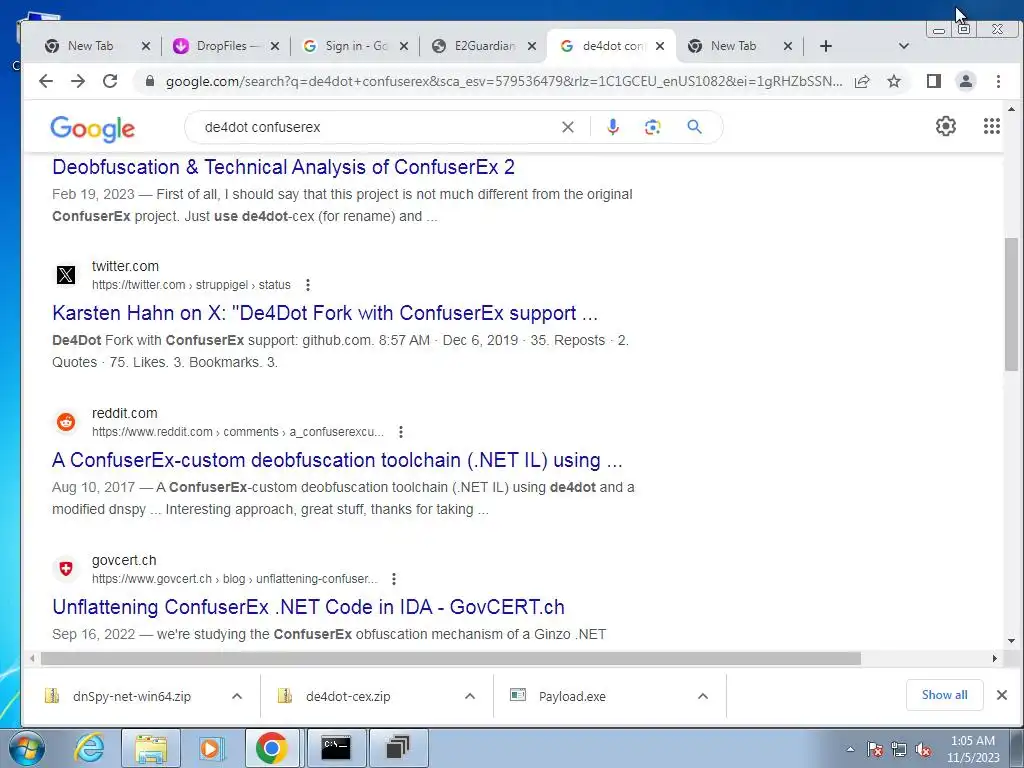Open a new tab with plus button
Viewport: 1024px width, 768px height.
coord(825,46)
